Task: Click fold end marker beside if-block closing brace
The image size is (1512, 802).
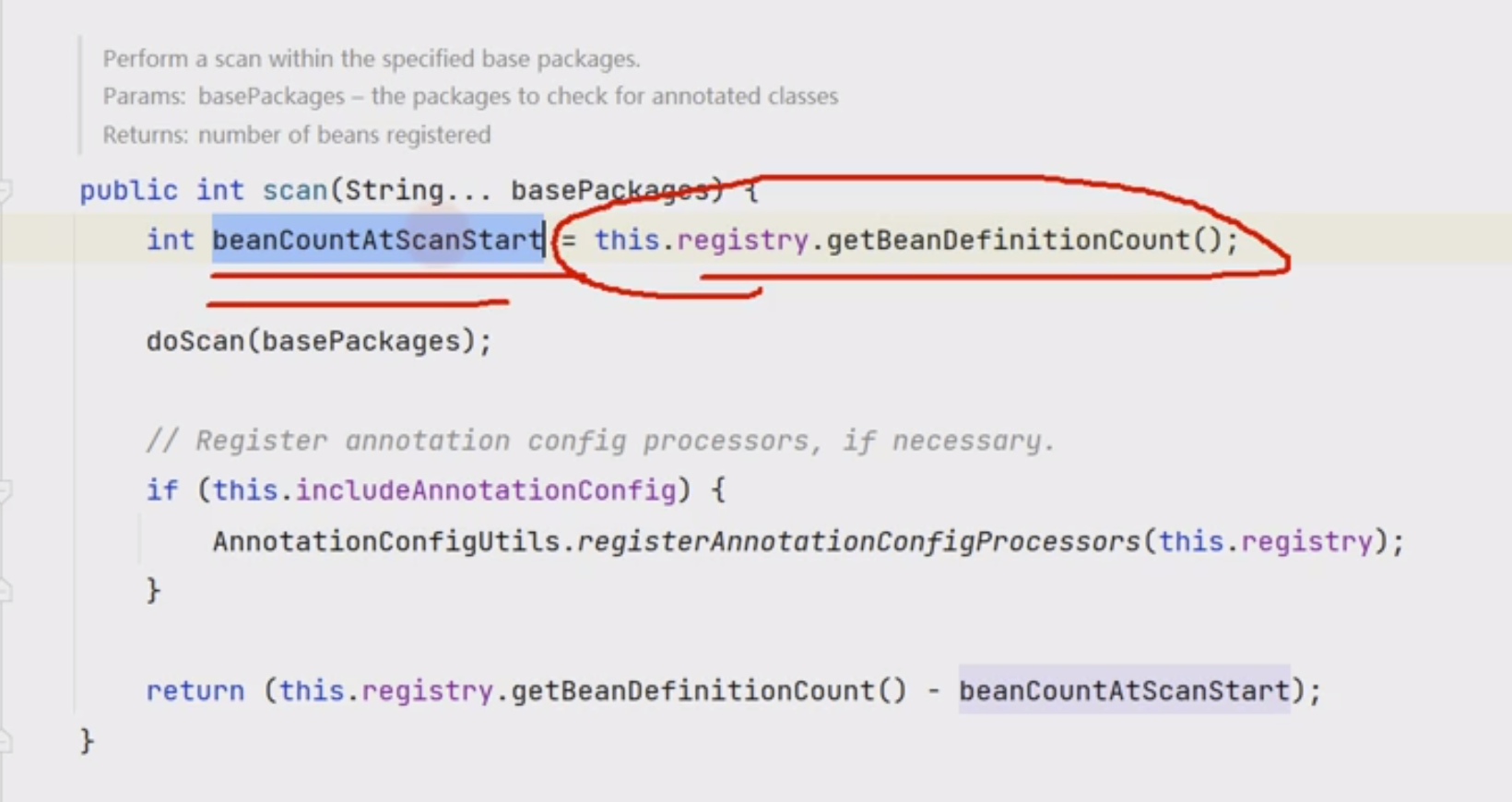Action: 5,591
